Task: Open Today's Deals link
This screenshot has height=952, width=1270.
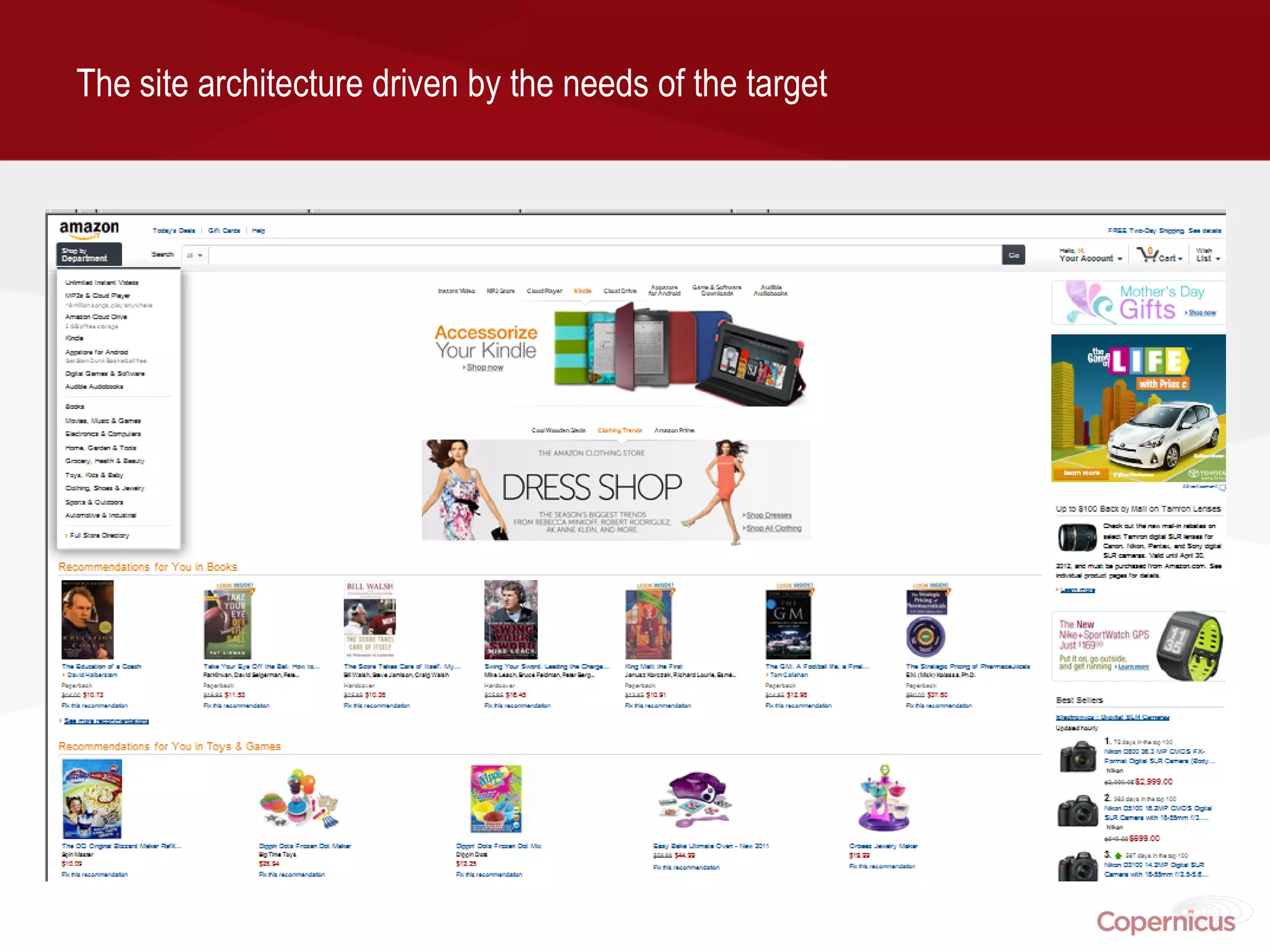Action: pyautogui.click(x=174, y=231)
